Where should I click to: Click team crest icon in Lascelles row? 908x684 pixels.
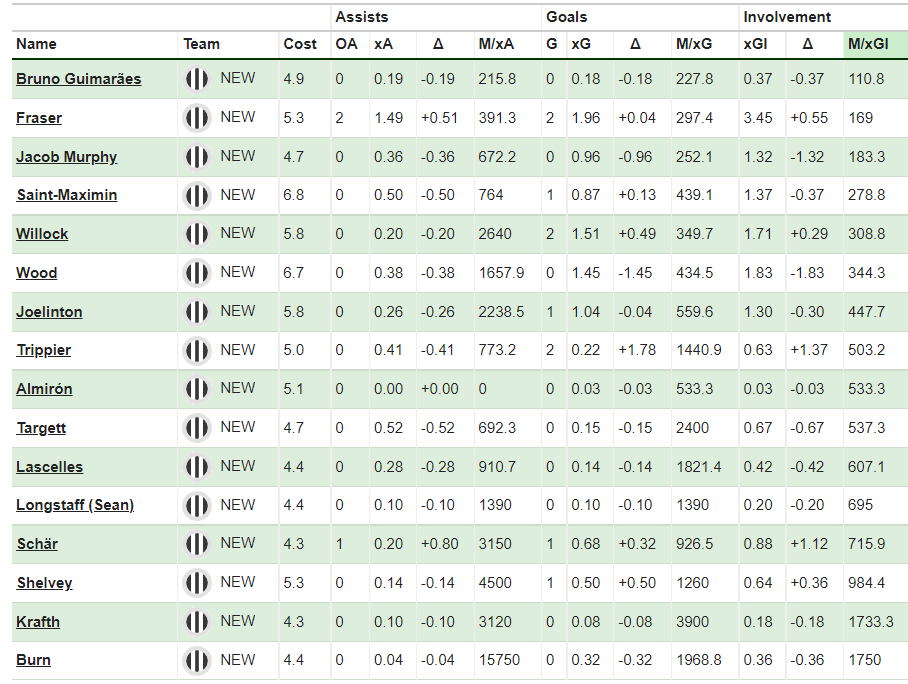tap(196, 467)
